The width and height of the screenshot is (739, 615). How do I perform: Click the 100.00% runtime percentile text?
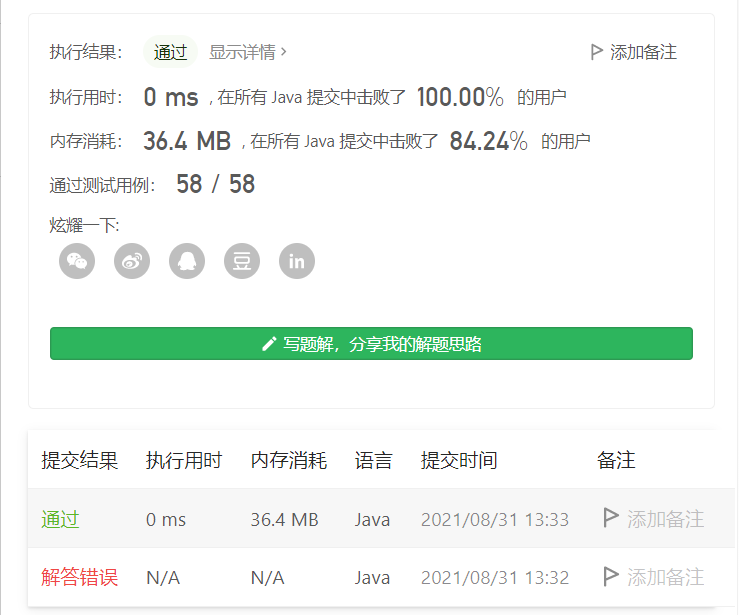point(460,97)
